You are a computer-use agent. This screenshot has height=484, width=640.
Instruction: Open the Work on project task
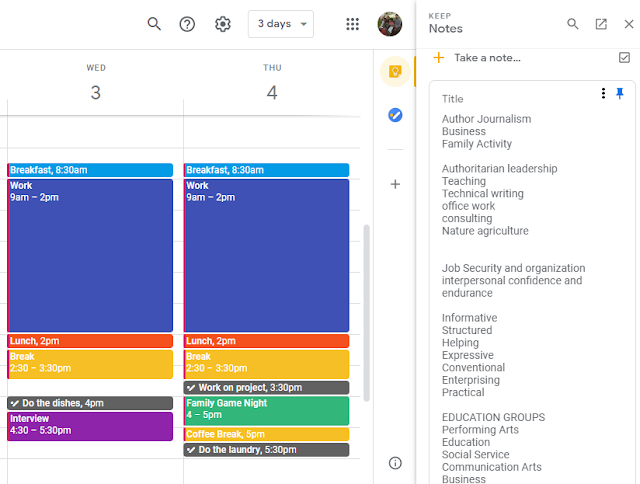(x=267, y=388)
